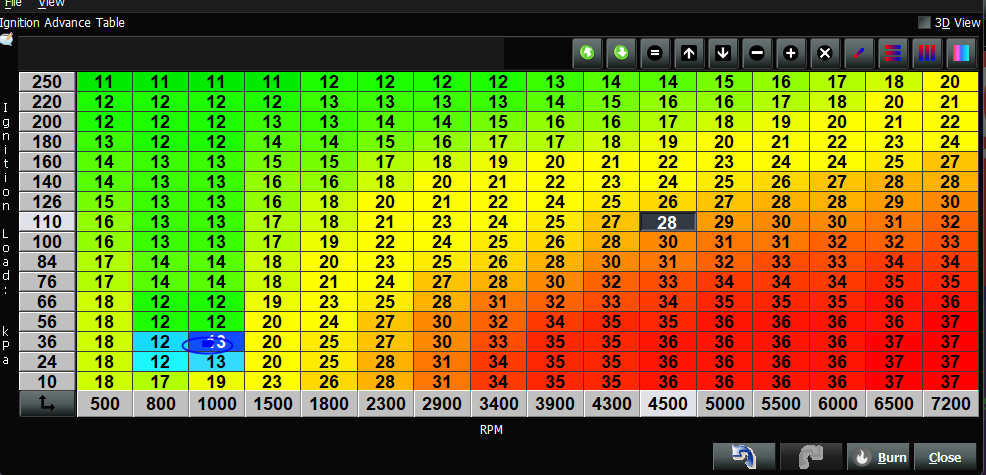Image resolution: width=986 pixels, height=475 pixels.
Task: Click the increment up-arrow icon
Action: pos(688,53)
